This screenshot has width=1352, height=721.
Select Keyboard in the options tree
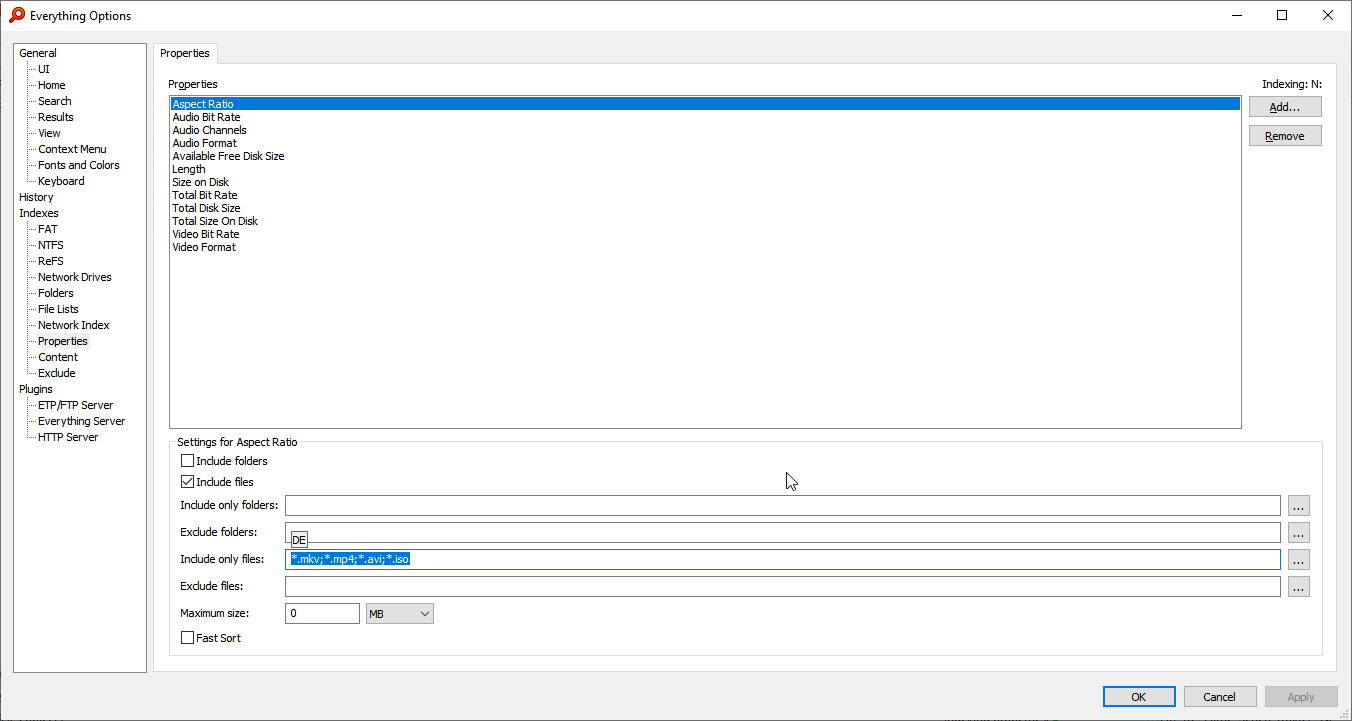click(x=61, y=181)
